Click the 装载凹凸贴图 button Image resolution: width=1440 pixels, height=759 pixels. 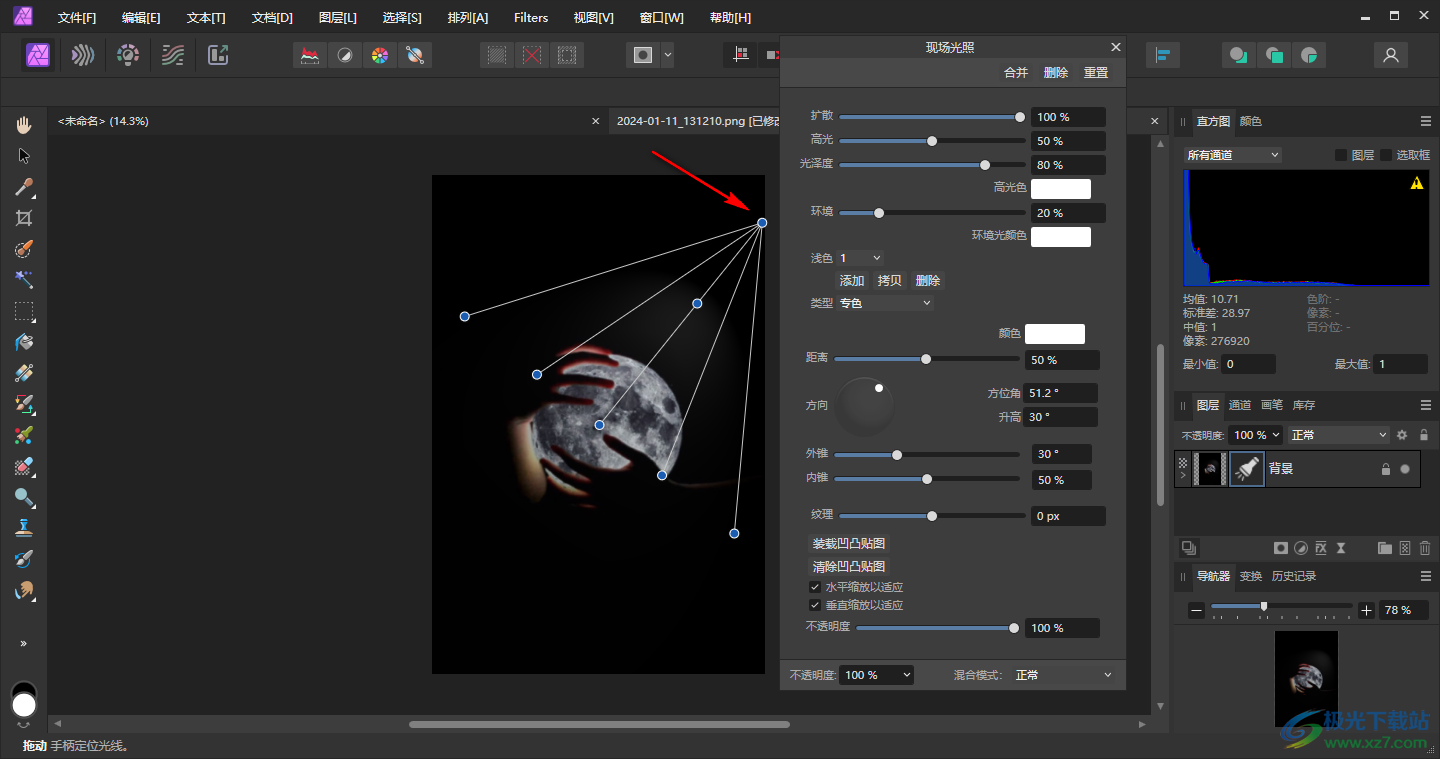(849, 544)
